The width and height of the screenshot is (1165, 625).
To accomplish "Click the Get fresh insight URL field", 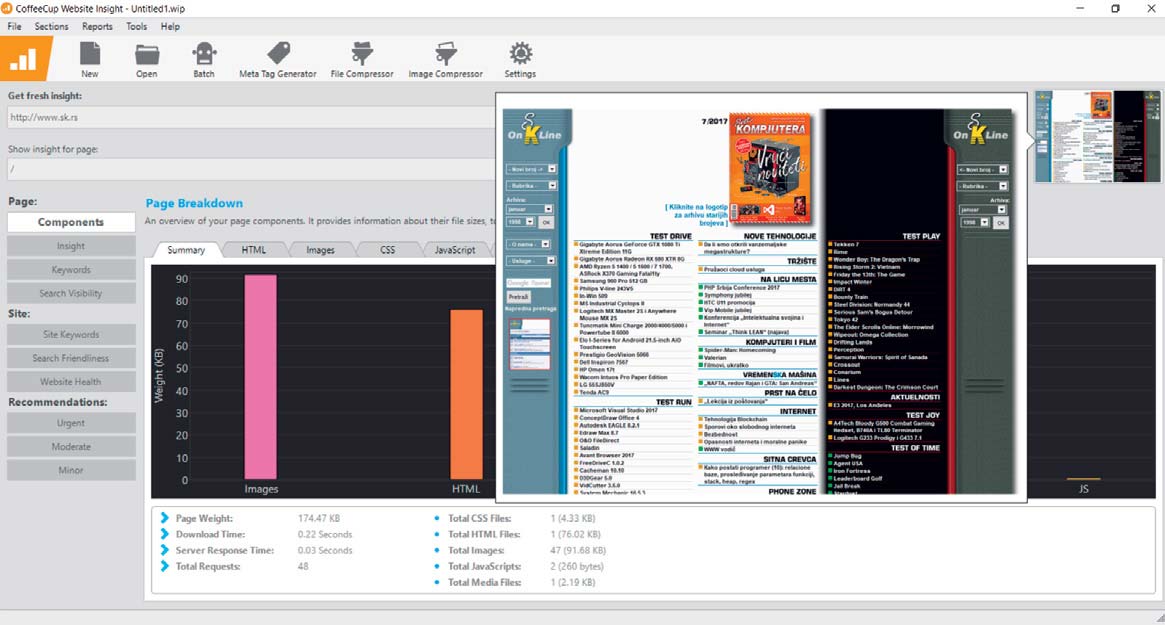I will pyautogui.click(x=251, y=117).
